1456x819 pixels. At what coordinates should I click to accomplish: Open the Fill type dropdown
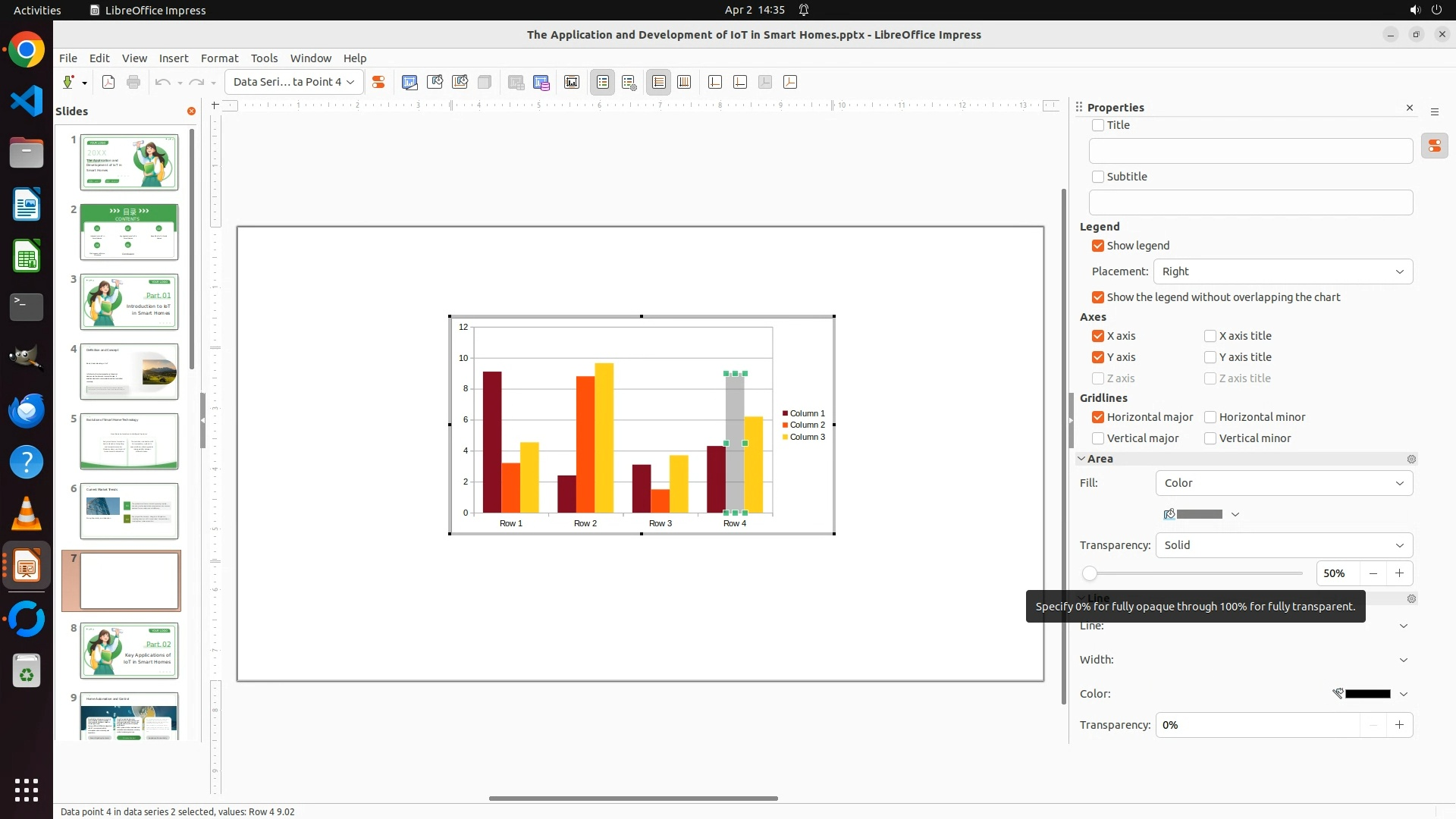[x=1283, y=483]
